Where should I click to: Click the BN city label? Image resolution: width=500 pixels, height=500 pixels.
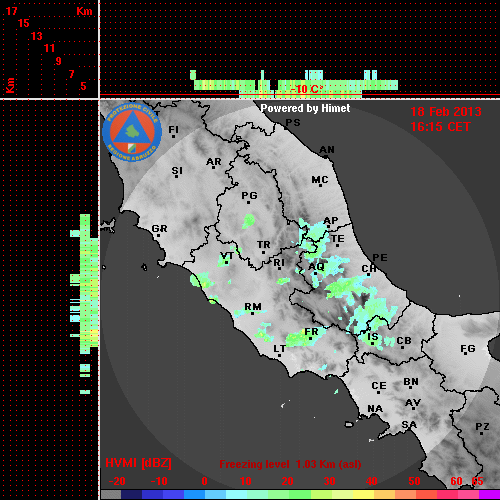[x=411, y=382]
